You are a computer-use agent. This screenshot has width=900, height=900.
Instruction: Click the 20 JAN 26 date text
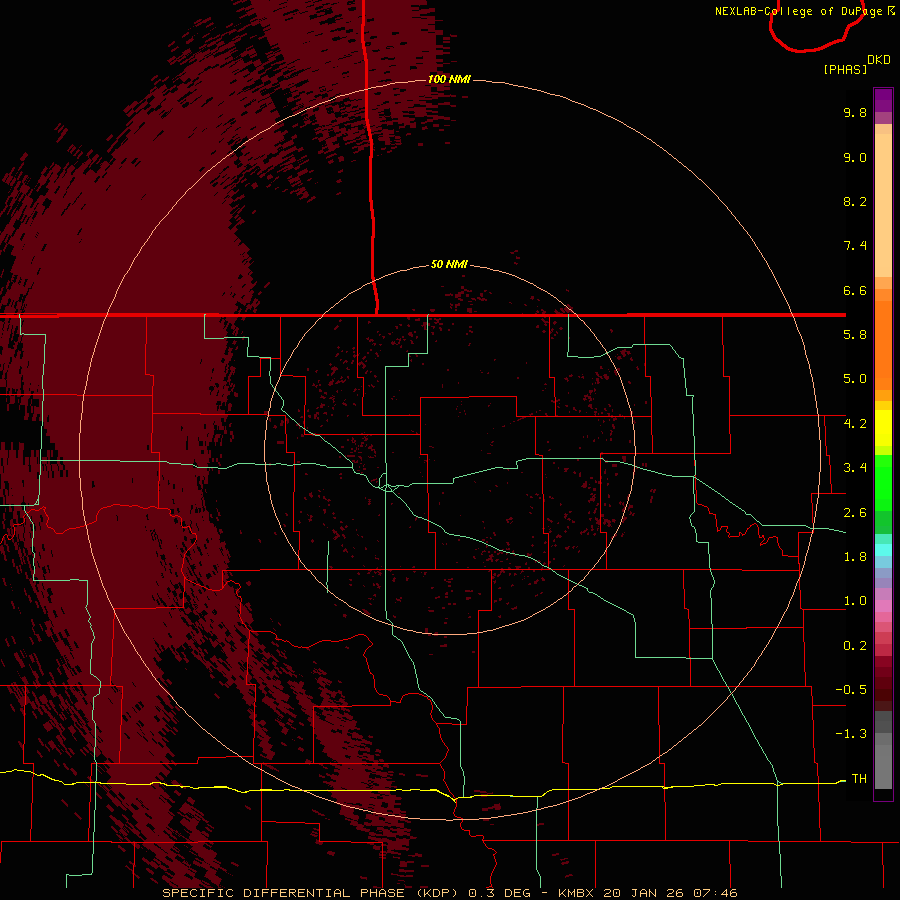coord(645,893)
